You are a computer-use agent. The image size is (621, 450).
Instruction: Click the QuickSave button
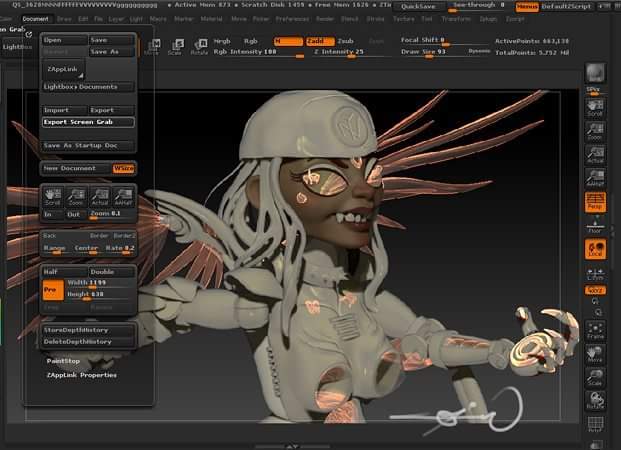pos(419,7)
